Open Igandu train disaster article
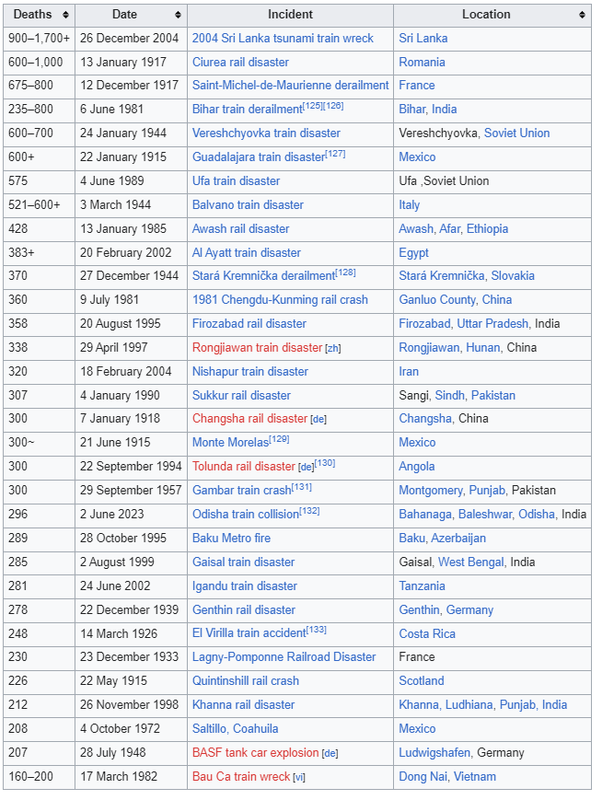The image size is (602, 800). click(244, 587)
